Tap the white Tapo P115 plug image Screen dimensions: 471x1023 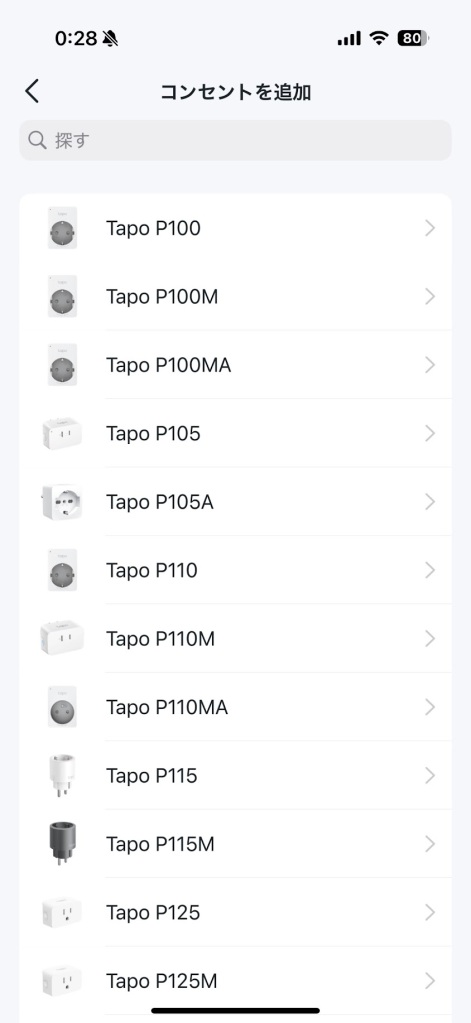point(62,776)
